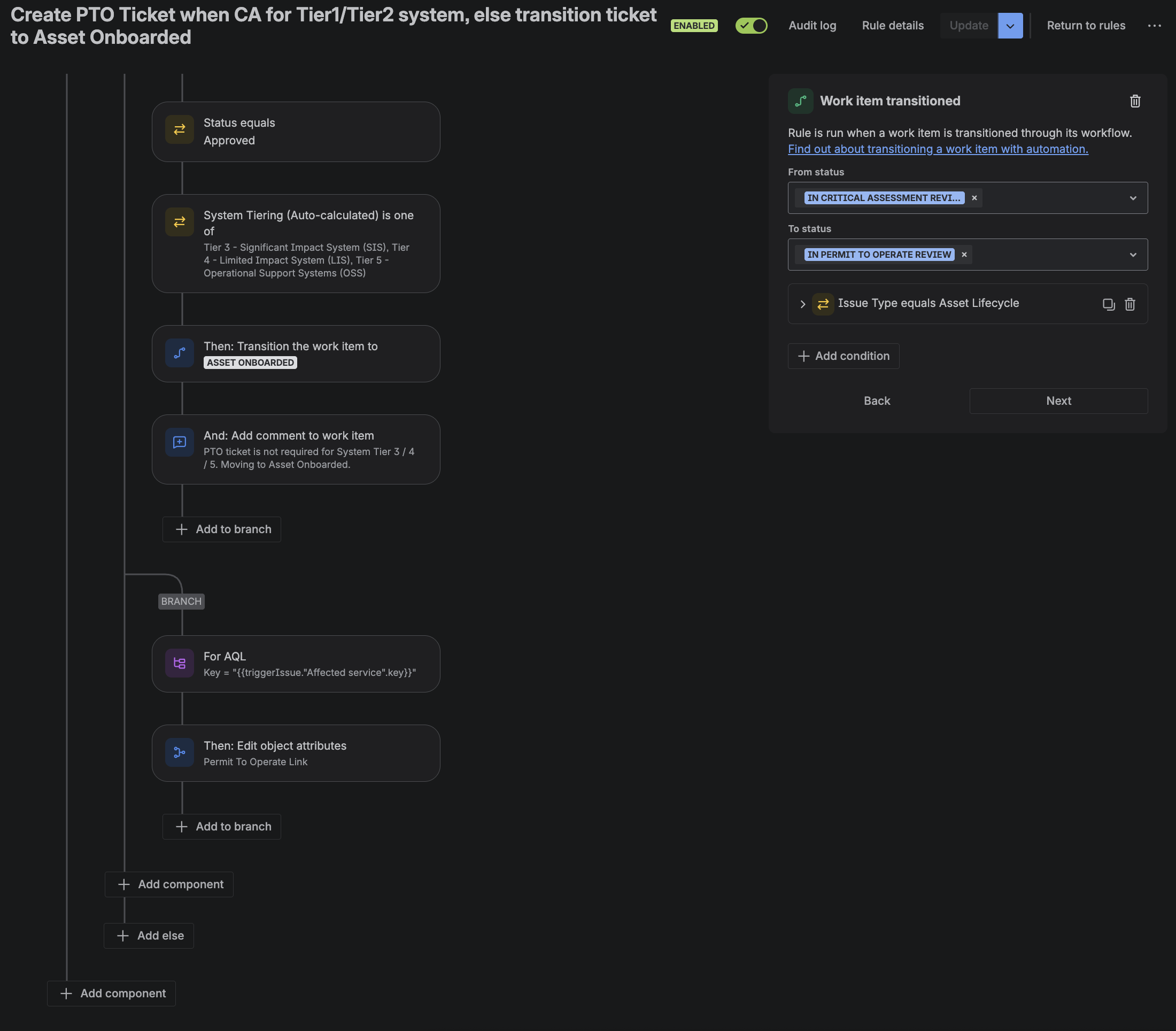Select the Transition work item action icon
Screen dimensions: 1176x1031
tap(180, 353)
